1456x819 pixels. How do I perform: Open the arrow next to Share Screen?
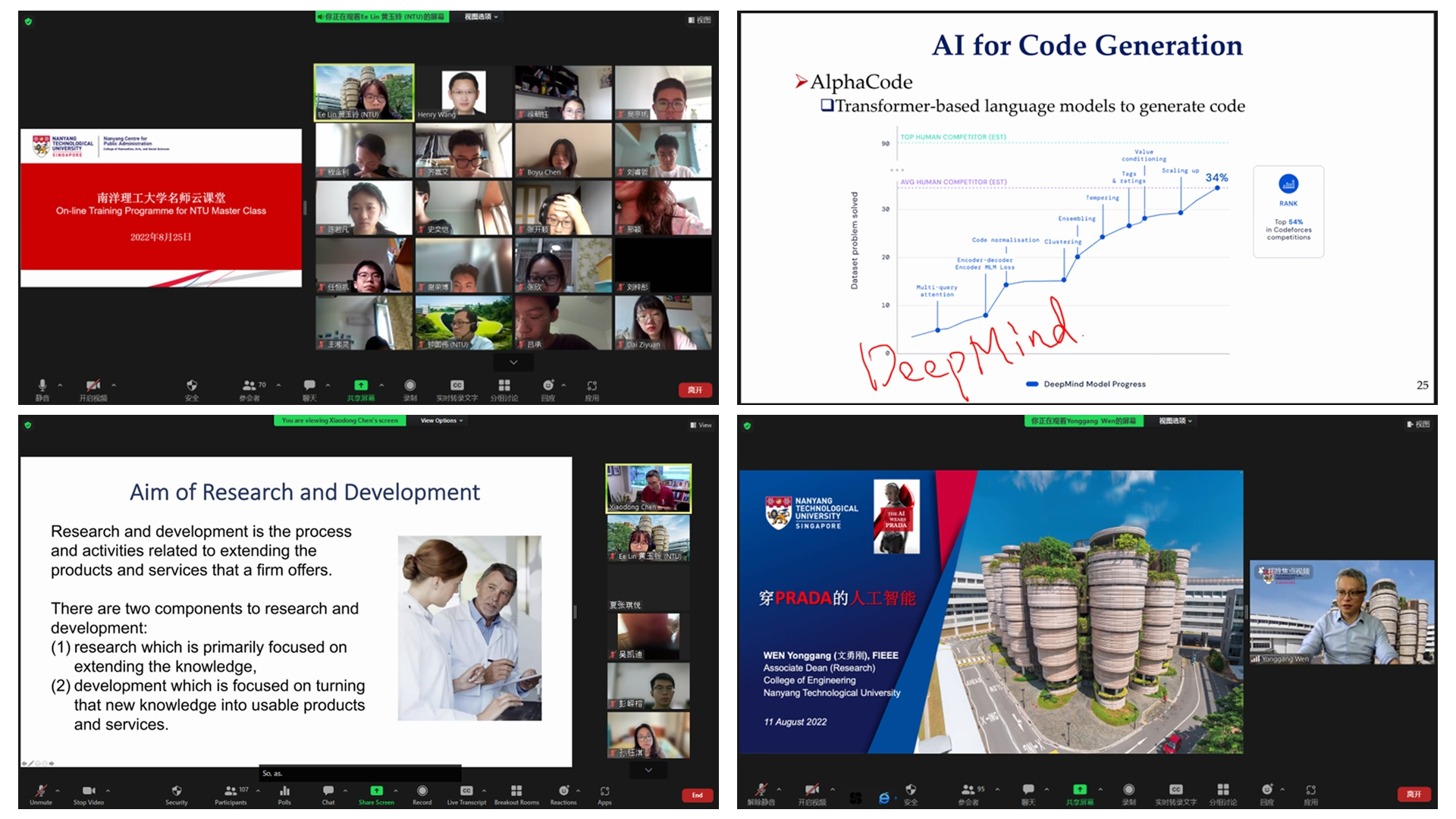click(395, 790)
